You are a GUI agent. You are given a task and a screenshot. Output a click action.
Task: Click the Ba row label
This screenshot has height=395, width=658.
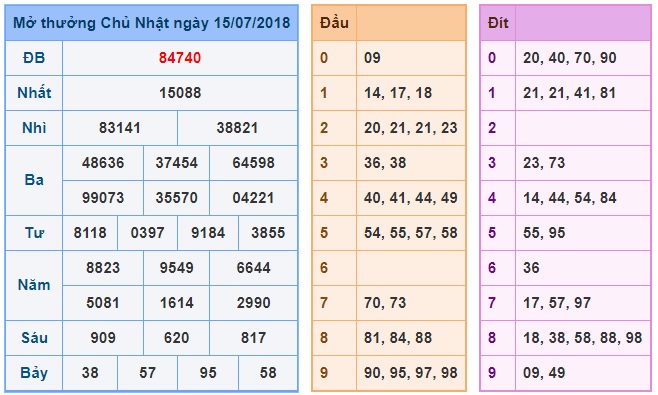click(x=34, y=180)
